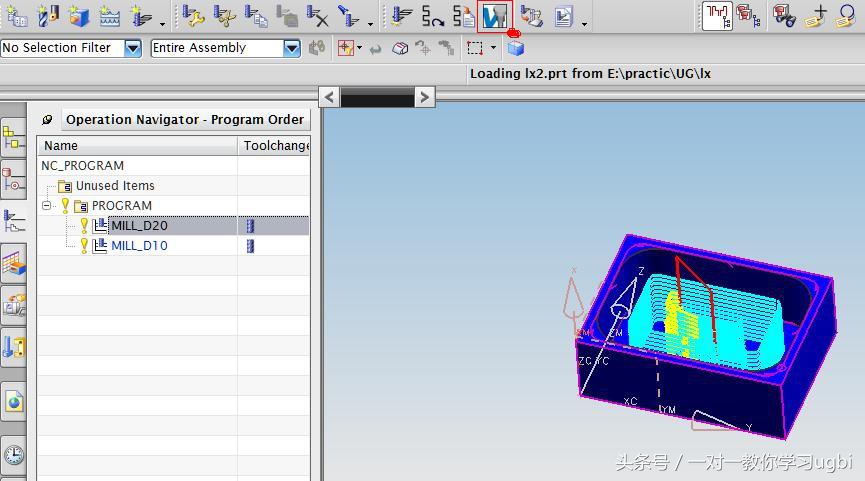The height and width of the screenshot is (481, 865).
Task: Click the Post Process toolbar icon
Action: click(531, 16)
